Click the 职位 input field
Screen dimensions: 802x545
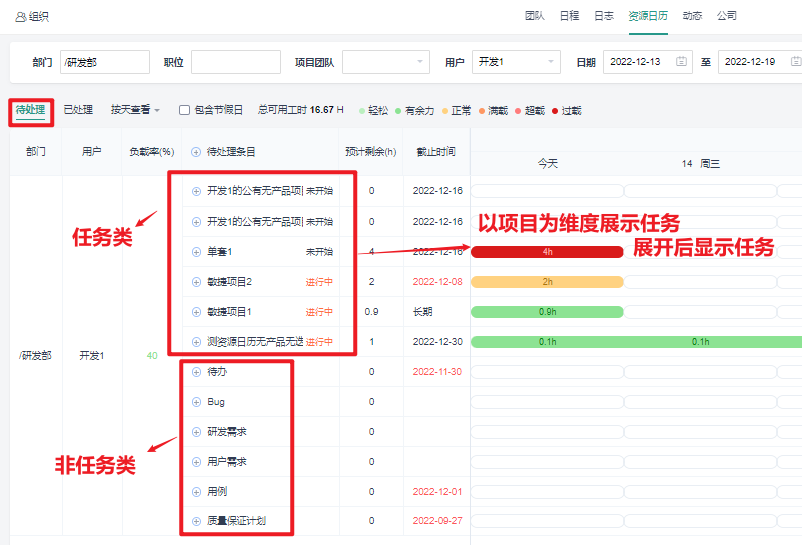[x=236, y=62]
